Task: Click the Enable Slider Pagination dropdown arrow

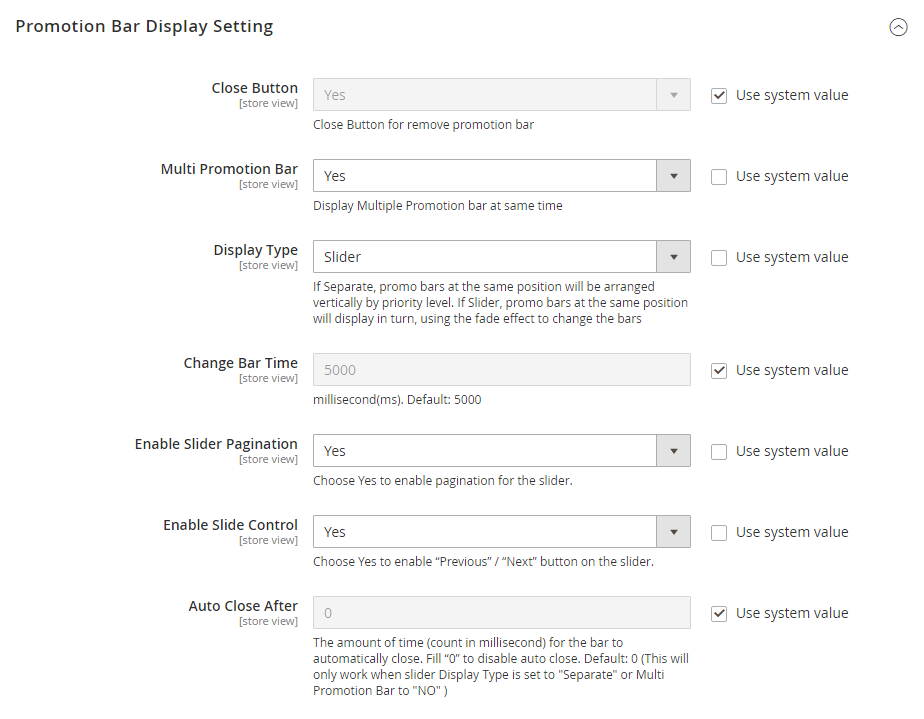Action: point(673,451)
